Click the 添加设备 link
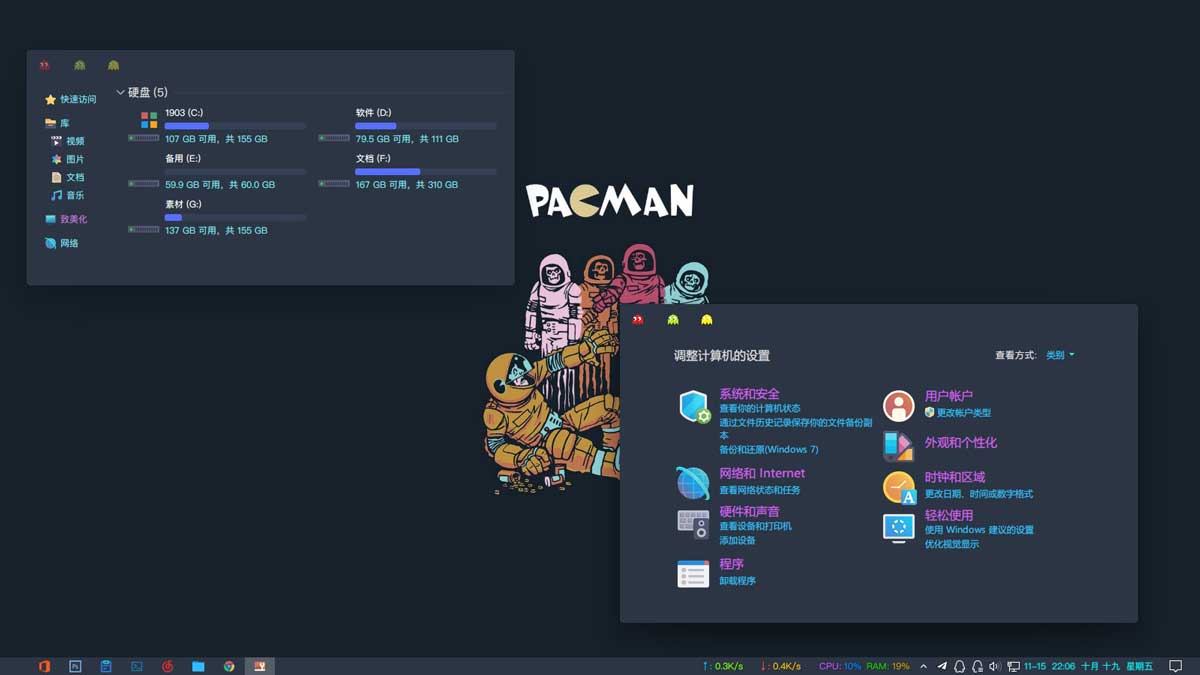This screenshot has height=675, width=1200. click(737, 541)
